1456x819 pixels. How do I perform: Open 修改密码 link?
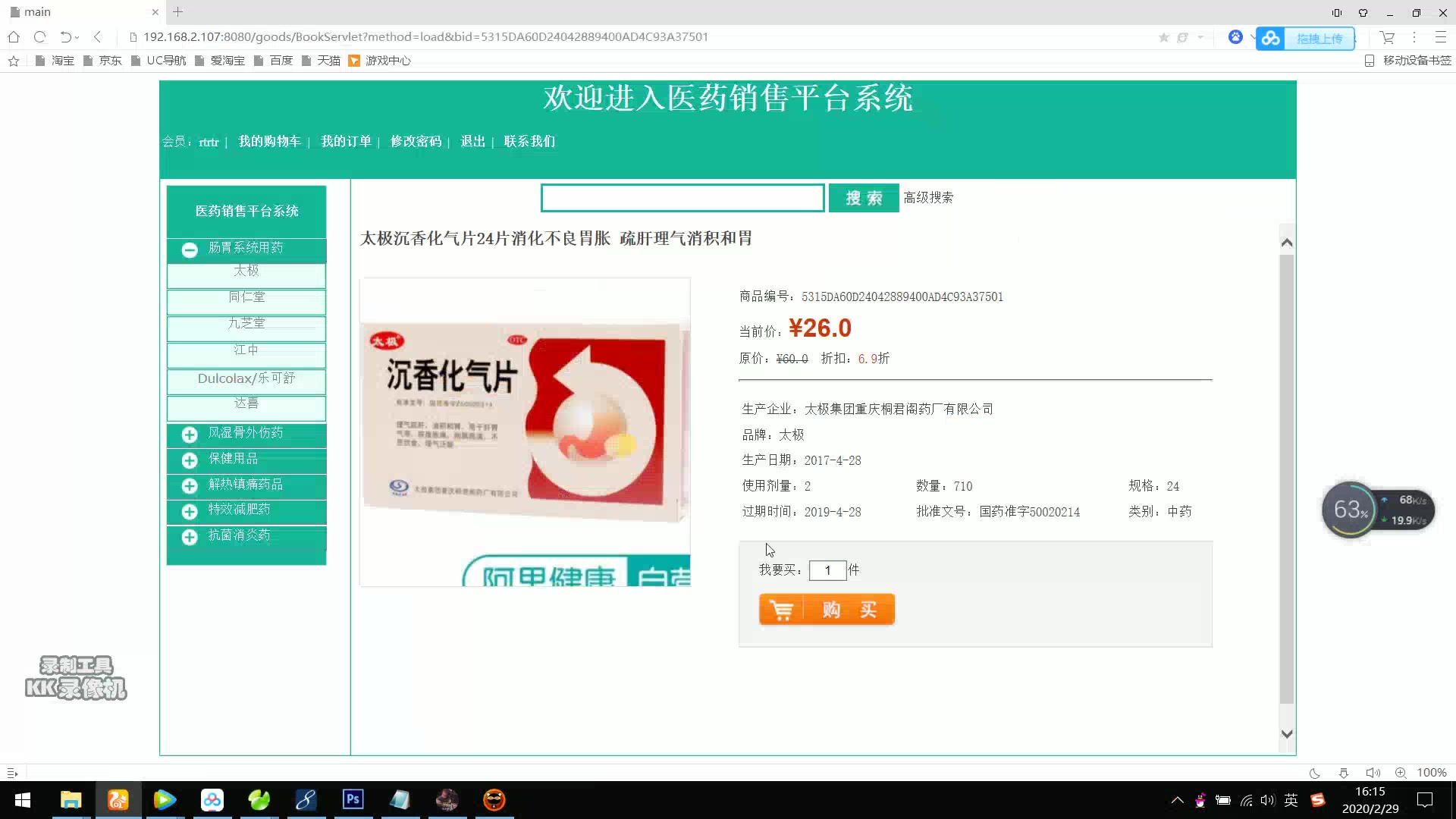tap(416, 141)
